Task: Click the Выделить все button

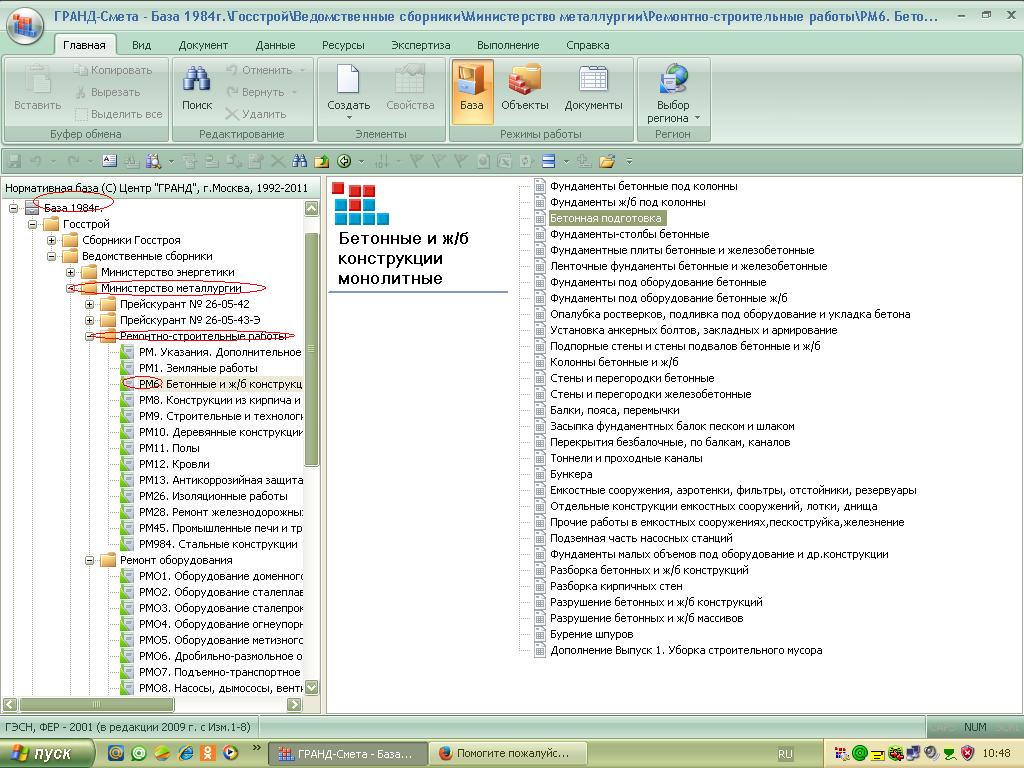Action: [x=118, y=114]
